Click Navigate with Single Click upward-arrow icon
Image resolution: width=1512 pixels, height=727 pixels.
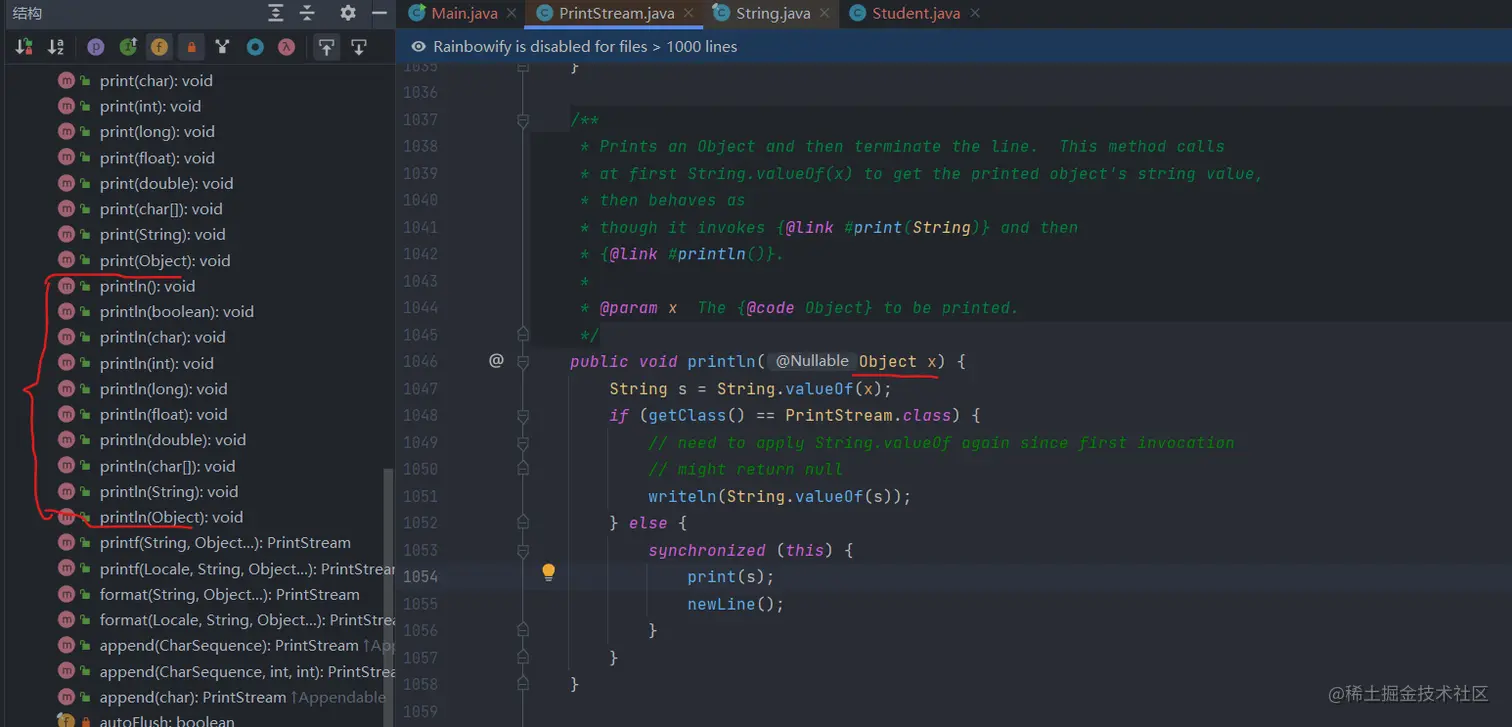pos(326,47)
